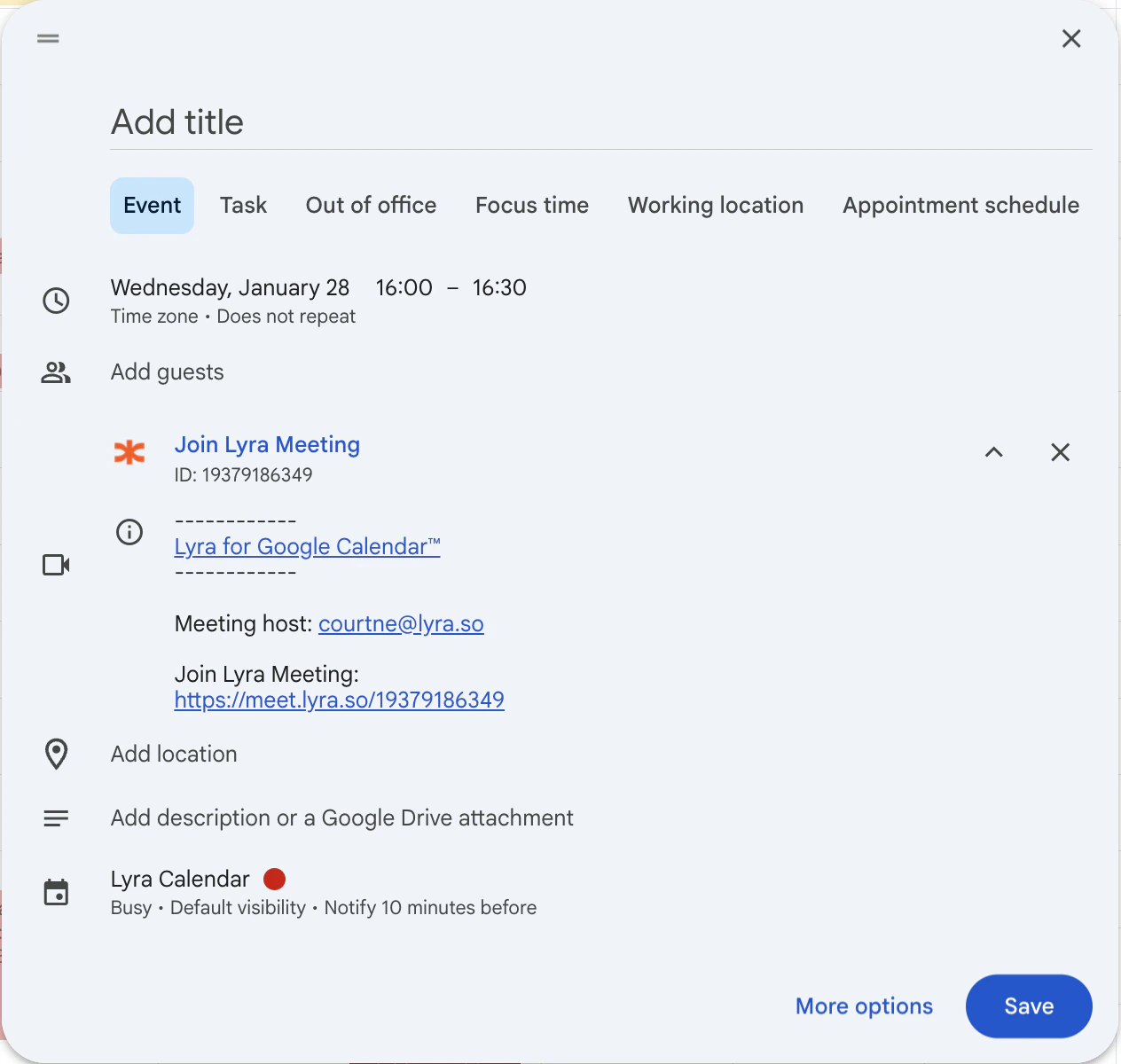This screenshot has width=1121, height=1064.
Task: Click the Add location field
Action: (174, 754)
